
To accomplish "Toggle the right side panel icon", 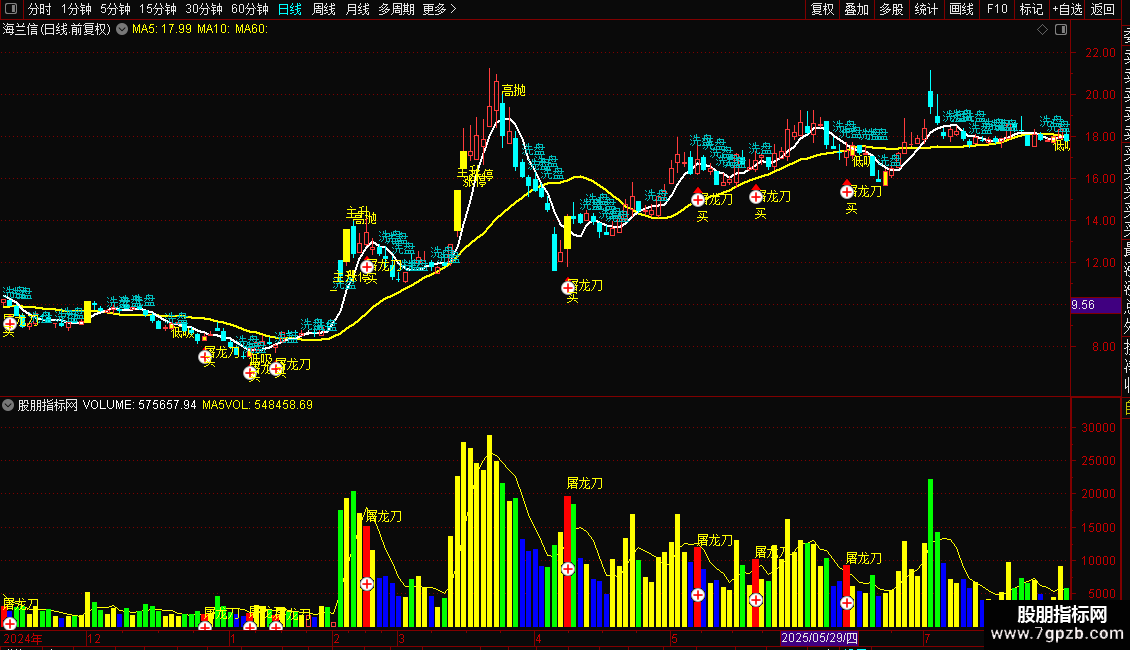I will (1061, 30).
